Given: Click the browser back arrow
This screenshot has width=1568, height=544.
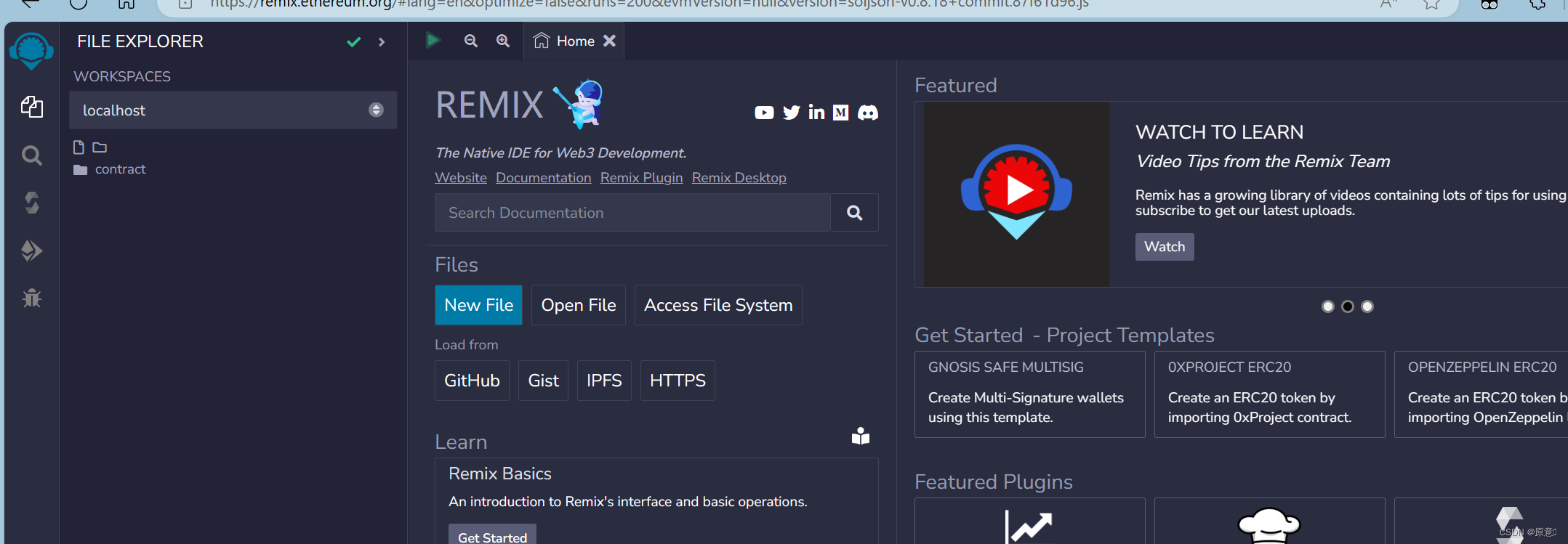Looking at the screenshot, I should pyautogui.click(x=31, y=4).
